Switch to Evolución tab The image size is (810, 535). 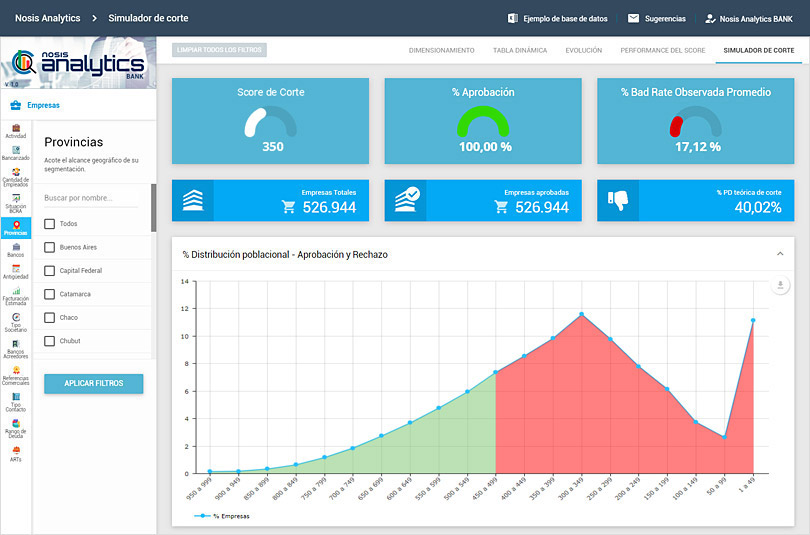584,50
